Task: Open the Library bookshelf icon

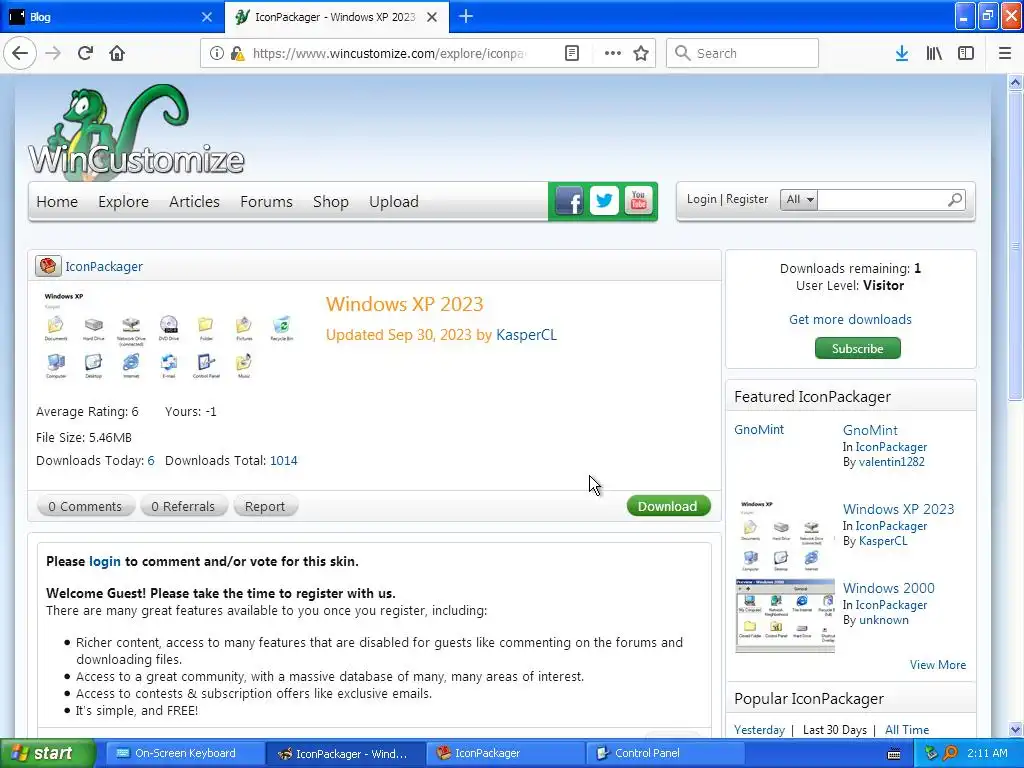Action: tap(934, 53)
